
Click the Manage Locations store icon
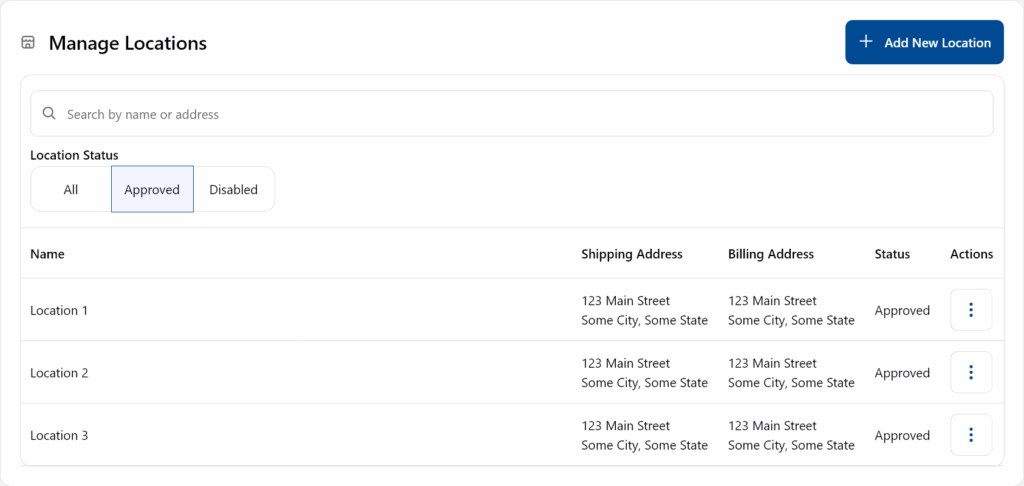28,43
